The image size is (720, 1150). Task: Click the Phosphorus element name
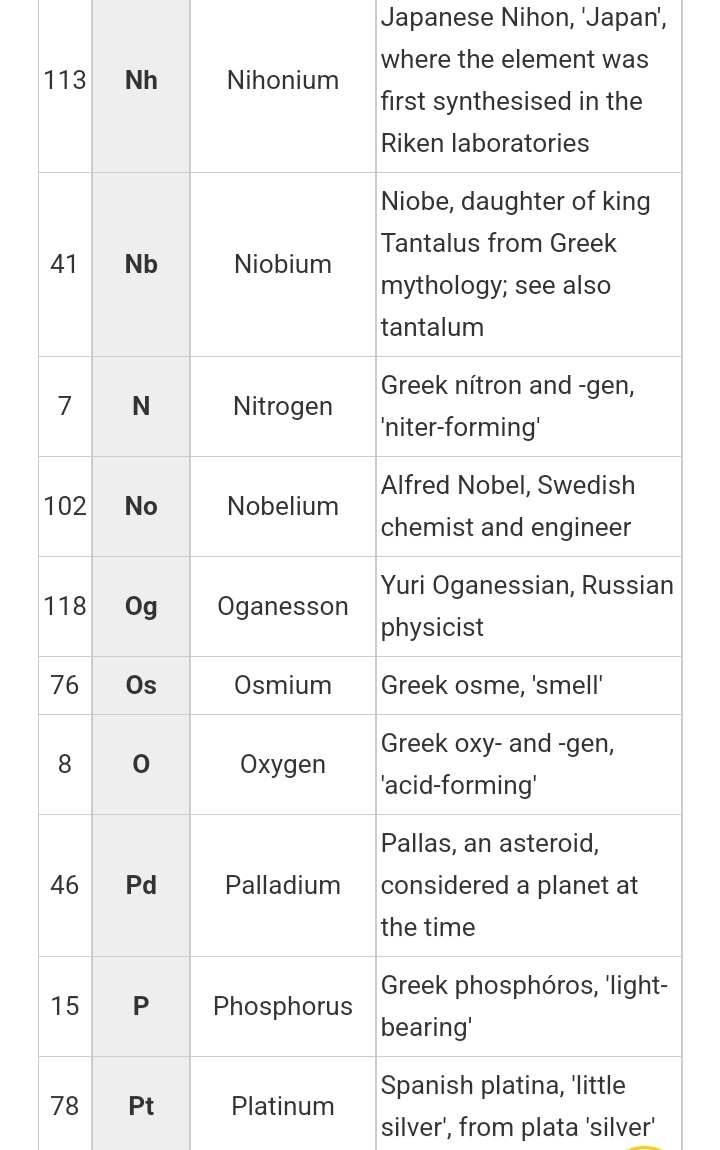pos(282,1006)
